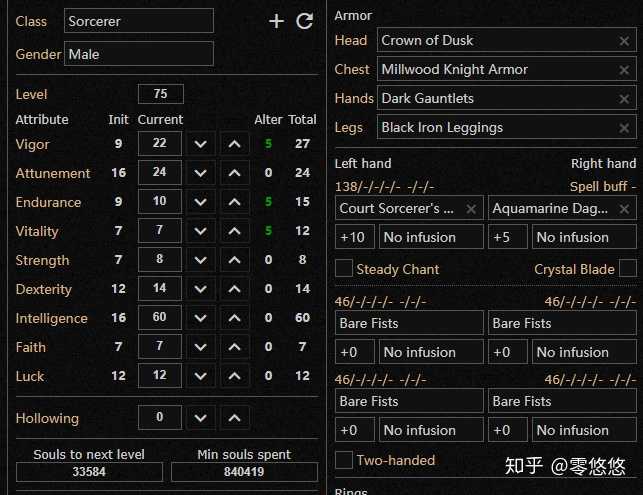Click the Attunement current value field
Image resolution: width=643 pixels, height=495 pixels.
click(160, 173)
